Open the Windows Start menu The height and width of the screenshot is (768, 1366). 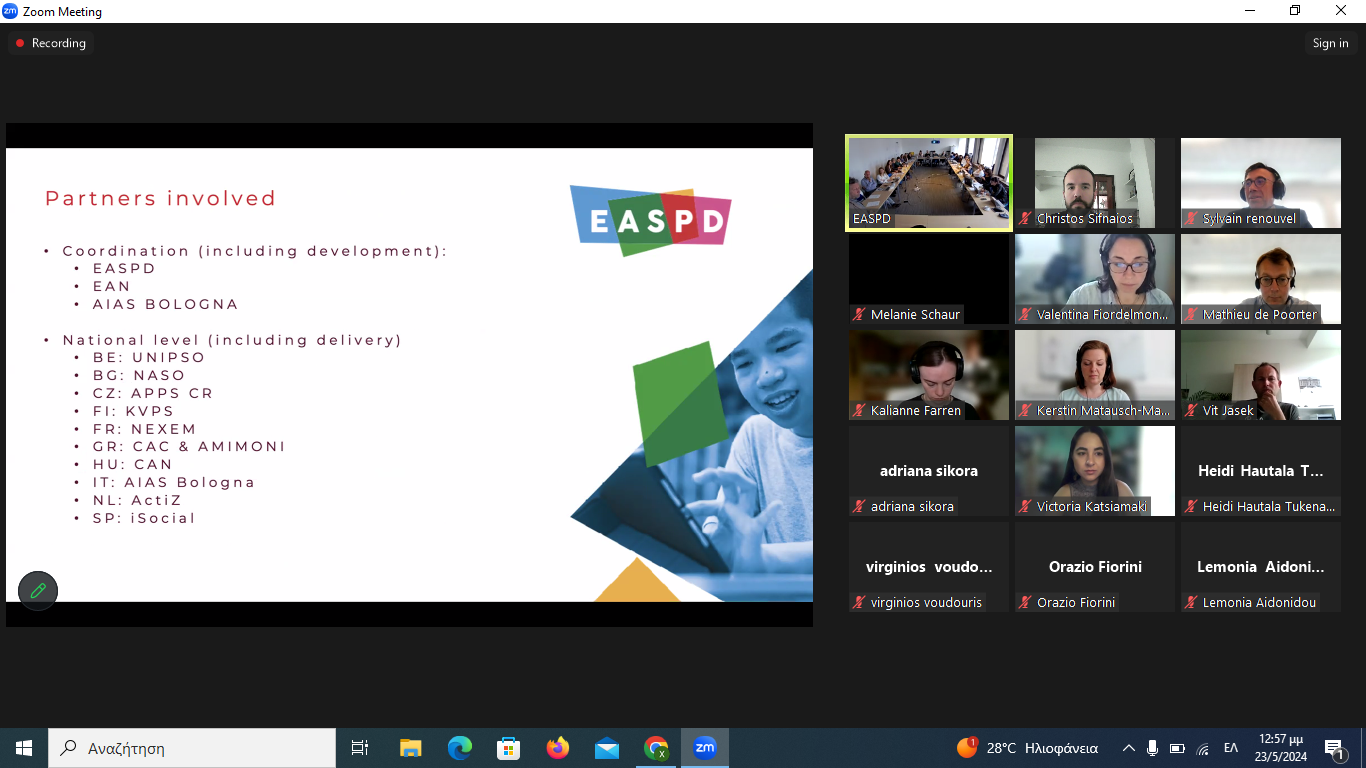pos(24,748)
